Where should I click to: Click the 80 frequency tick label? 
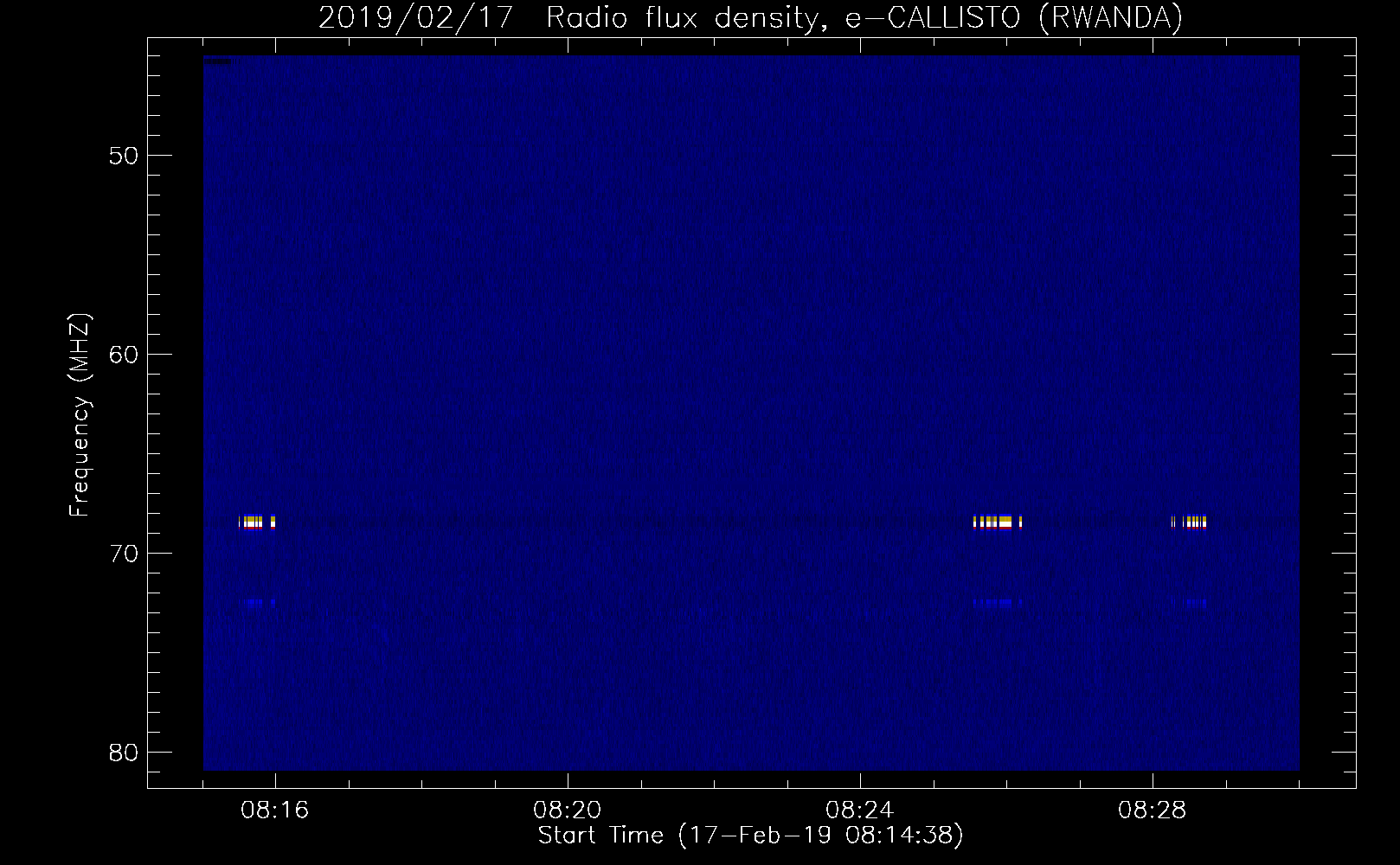pos(124,753)
